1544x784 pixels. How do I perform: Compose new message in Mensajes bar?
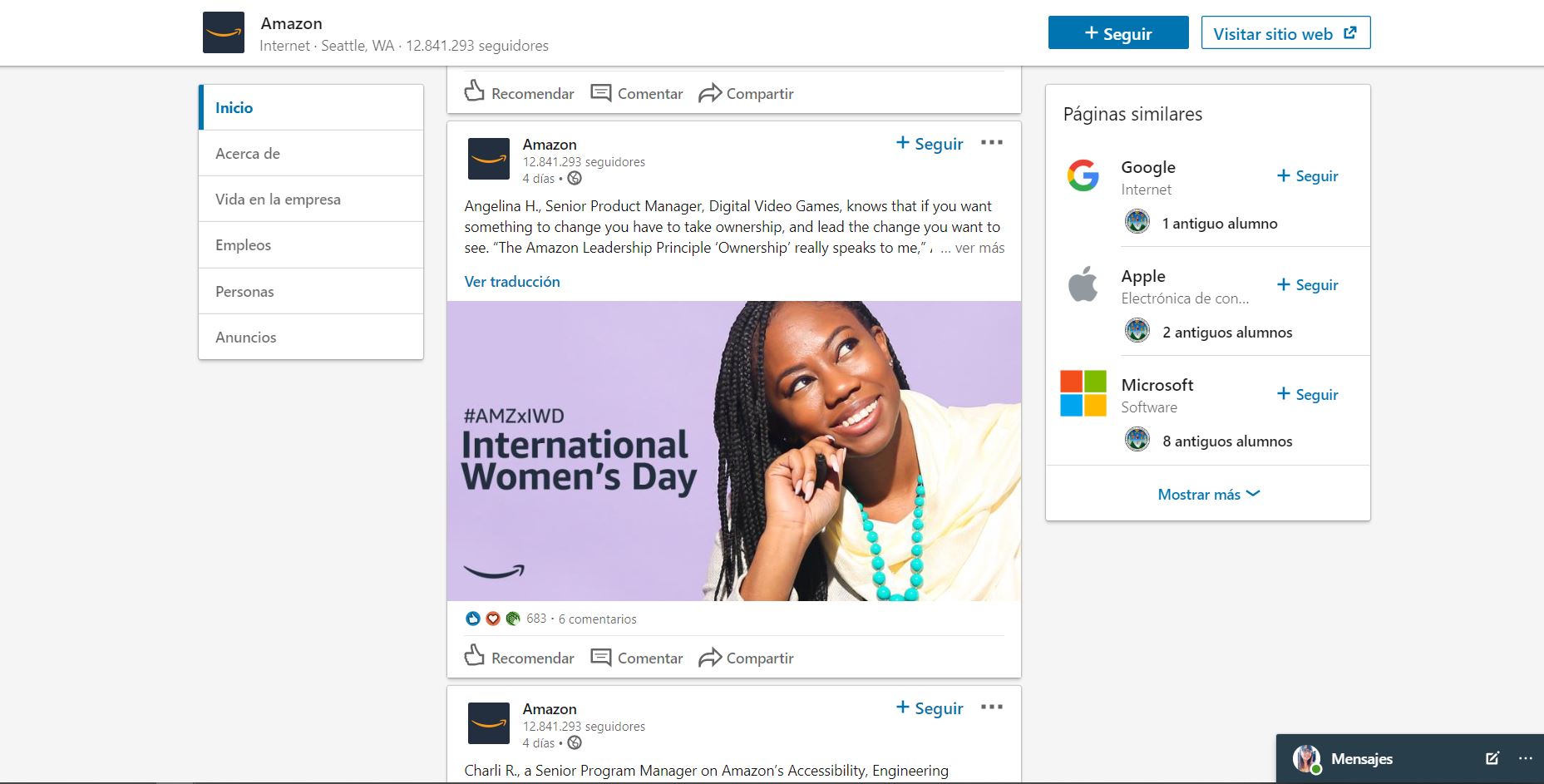coord(1492,758)
